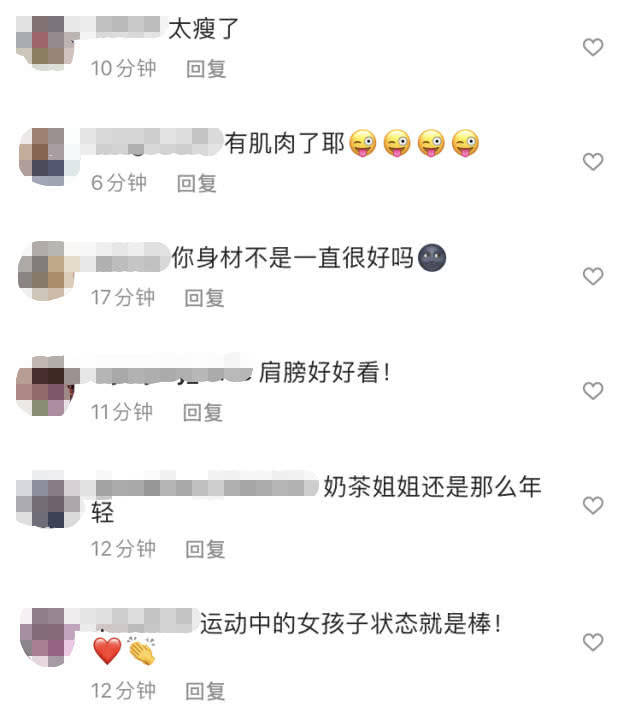The height and width of the screenshot is (712, 640).
Task: Open avatar of 太瘦了 commenter
Action: [45, 43]
